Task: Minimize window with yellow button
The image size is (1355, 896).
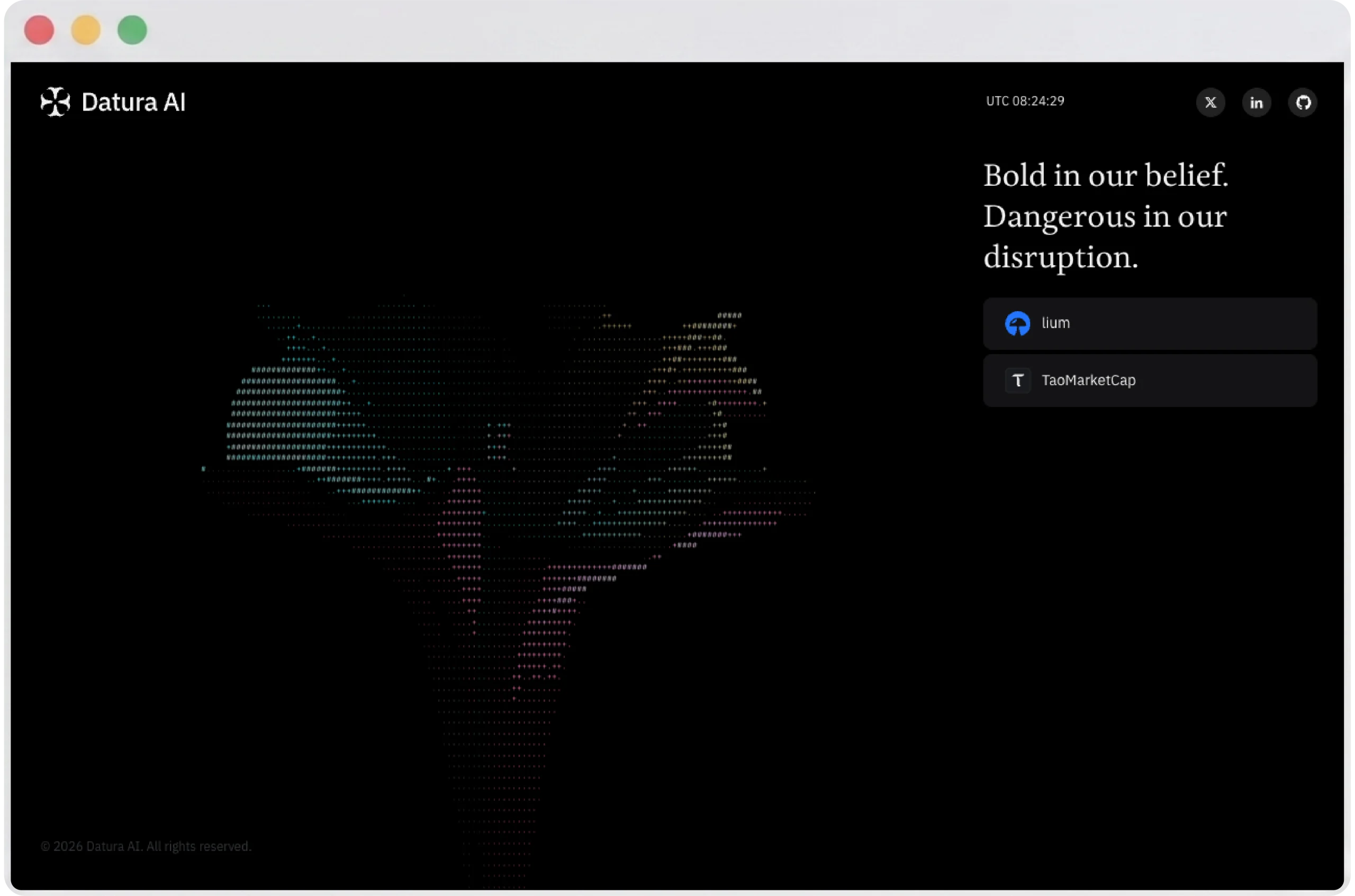Action: click(x=86, y=30)
